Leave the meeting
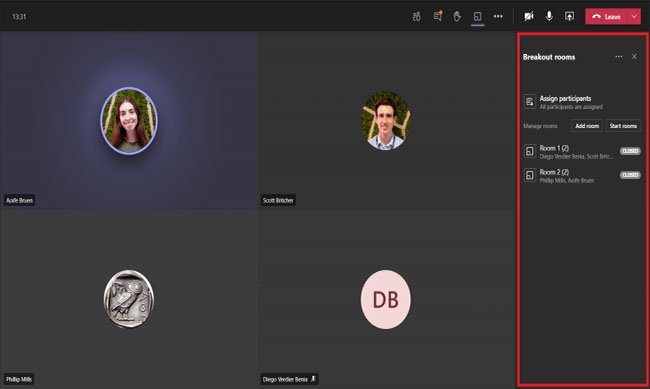 click(607, 17)
